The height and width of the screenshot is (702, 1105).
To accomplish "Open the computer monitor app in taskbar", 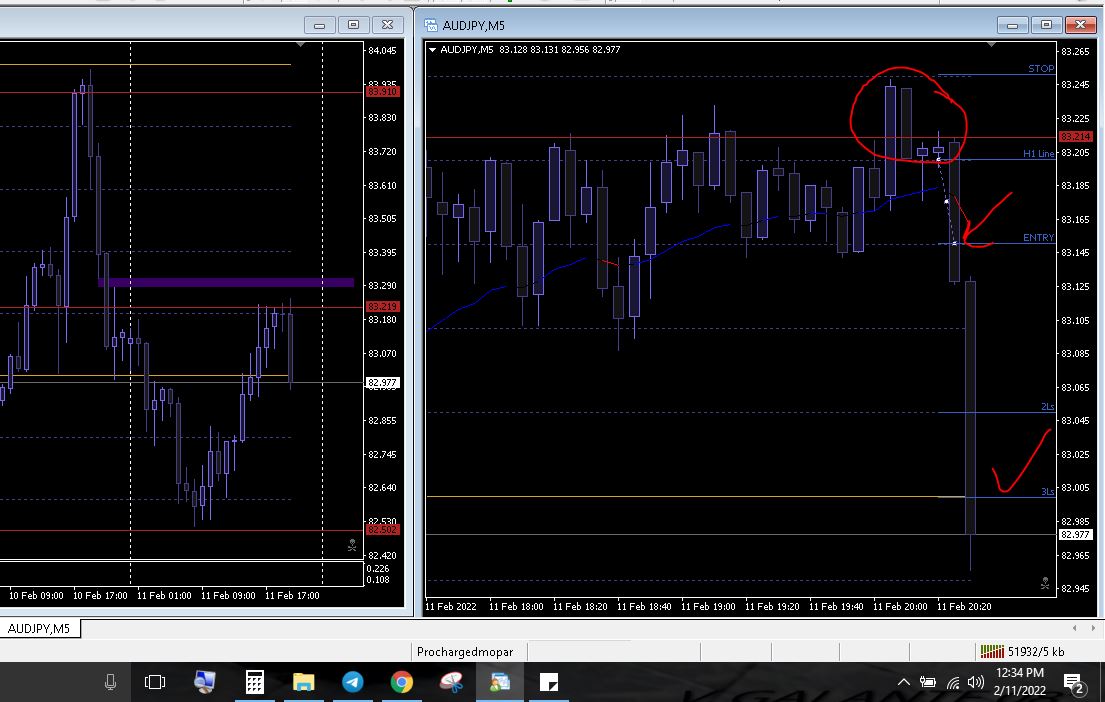I will (x=204, y=682).
